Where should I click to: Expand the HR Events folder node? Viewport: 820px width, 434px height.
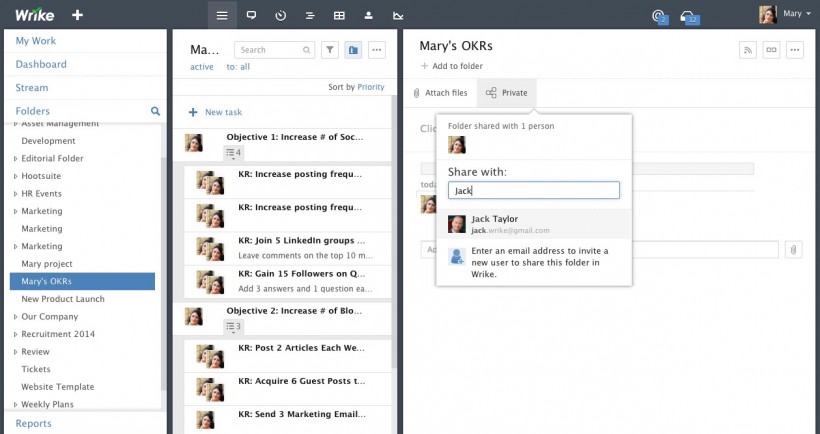(16, 193)
